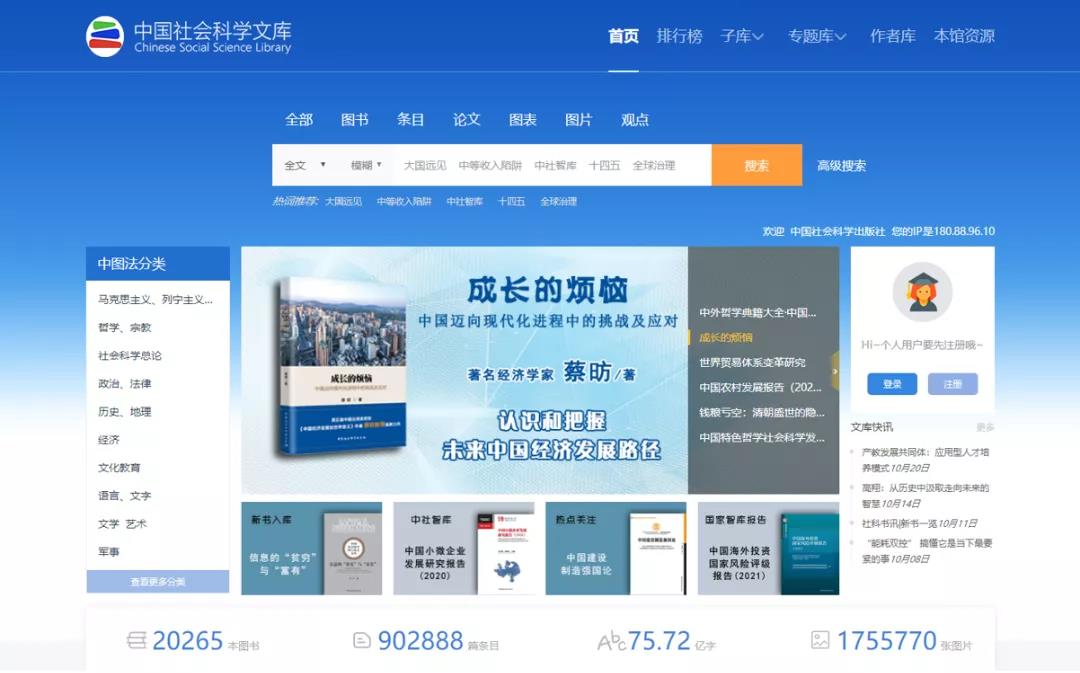Click hot keyword 全球治理 below search box
This screenshot has width=1080, height=673.
[558, 201]
